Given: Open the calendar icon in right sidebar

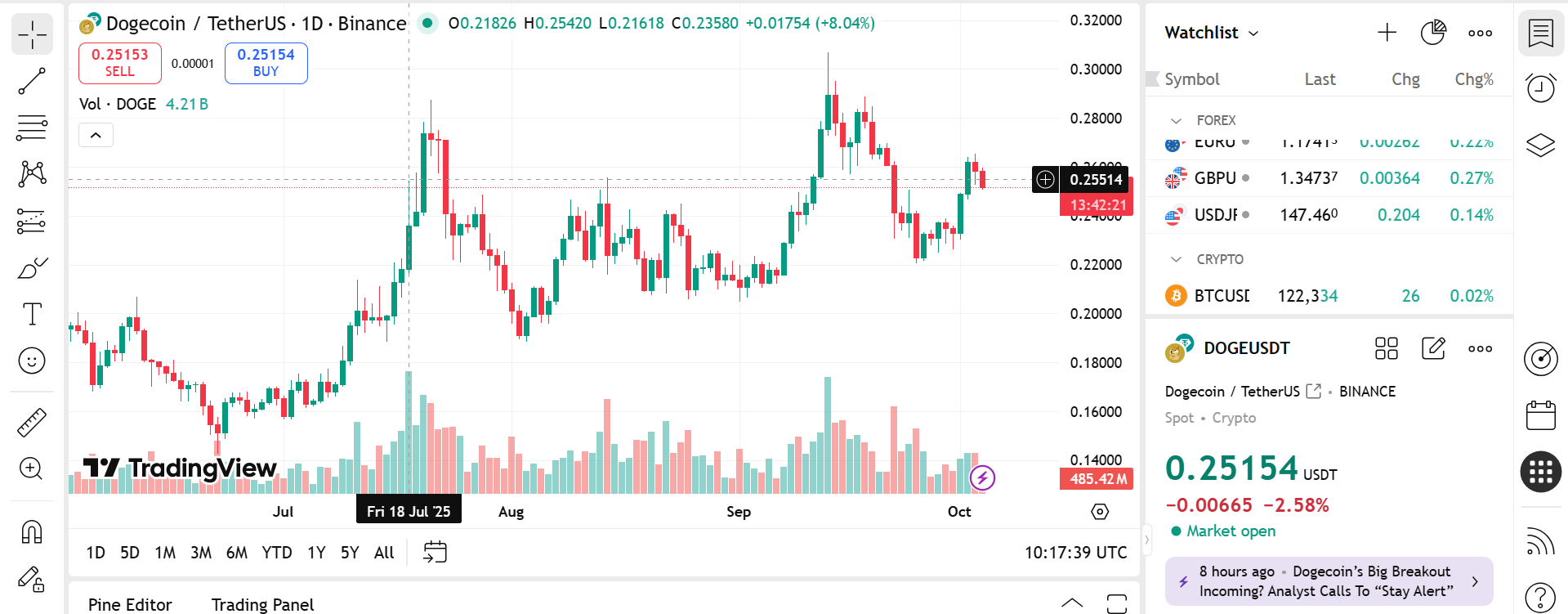Looking at the screenshot, I should (1540, 415).
